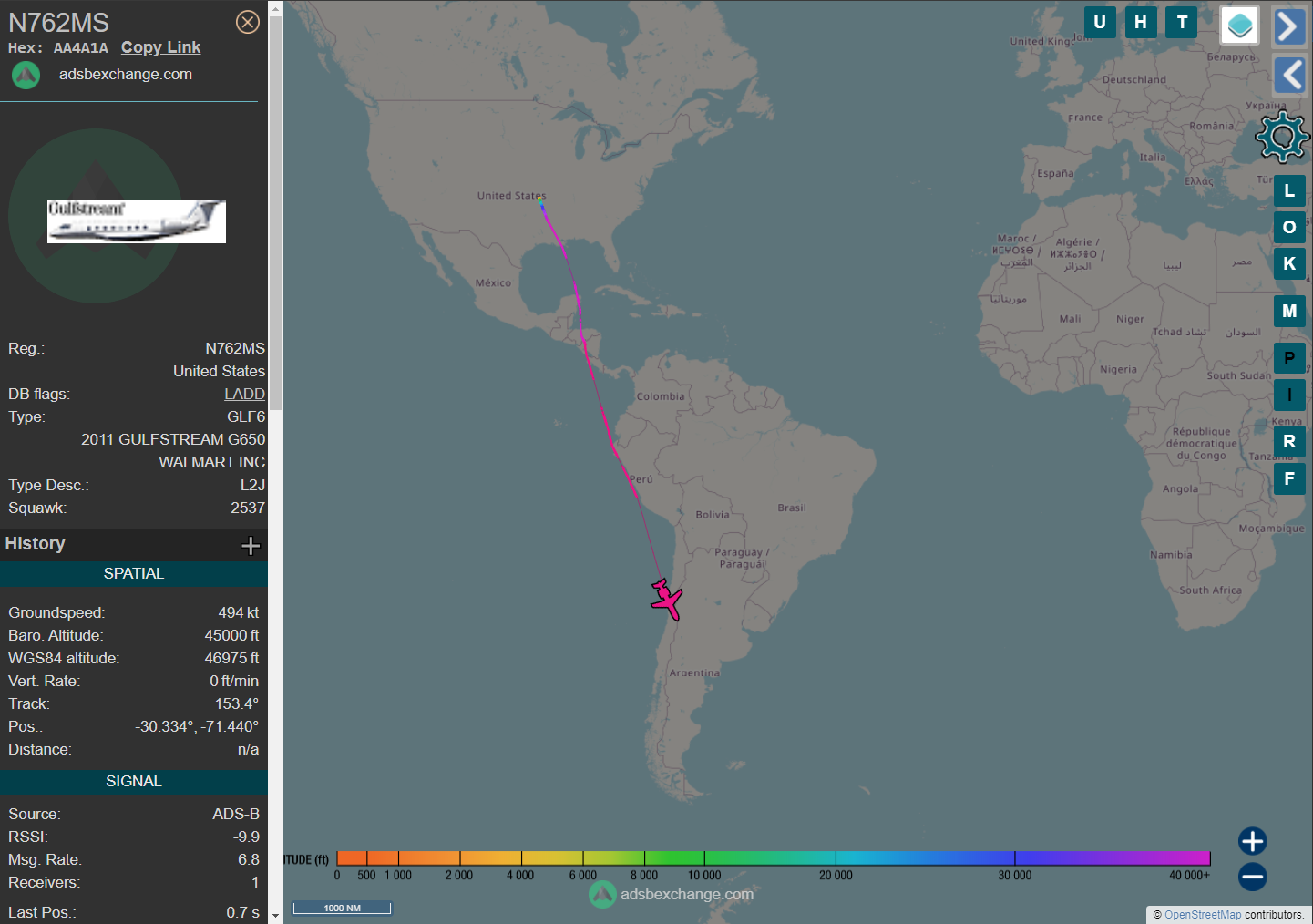This screenshot has height=924, width=1313.
Task: Click the adsbexchange.com text in sidebar
Action: pos(126,75)
